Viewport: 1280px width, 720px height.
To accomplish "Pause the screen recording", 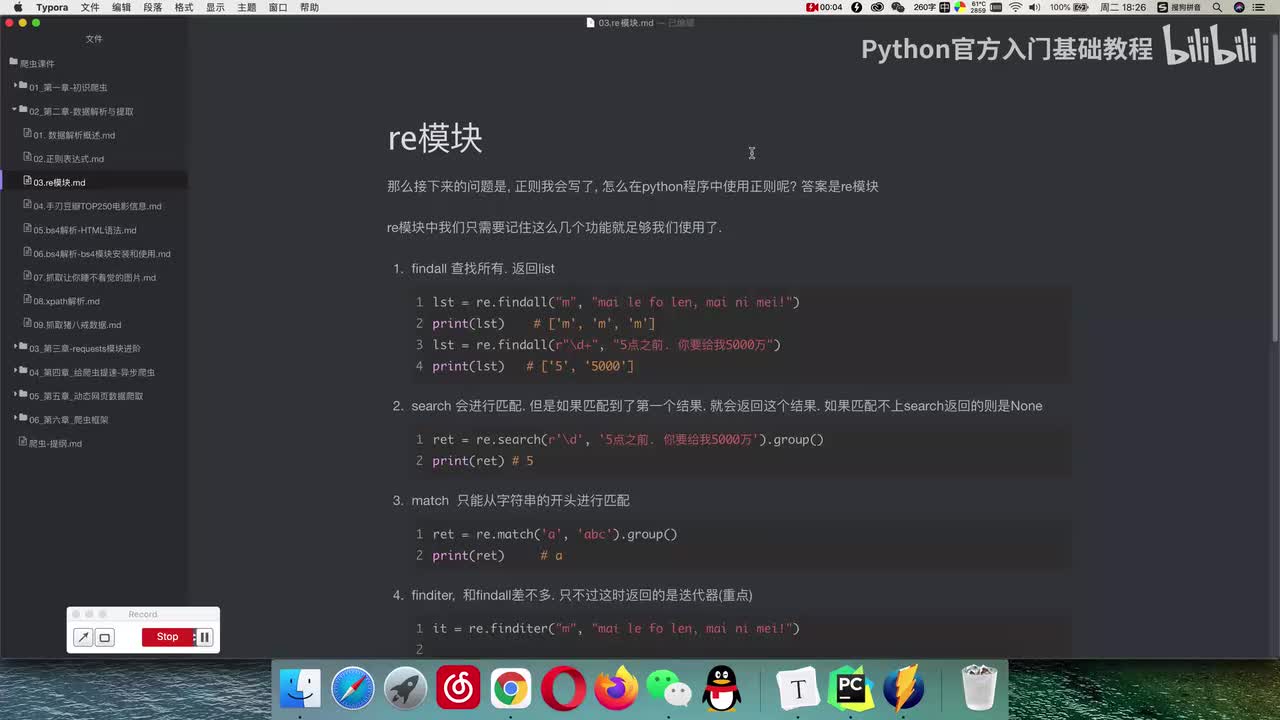I will [204, 637].
